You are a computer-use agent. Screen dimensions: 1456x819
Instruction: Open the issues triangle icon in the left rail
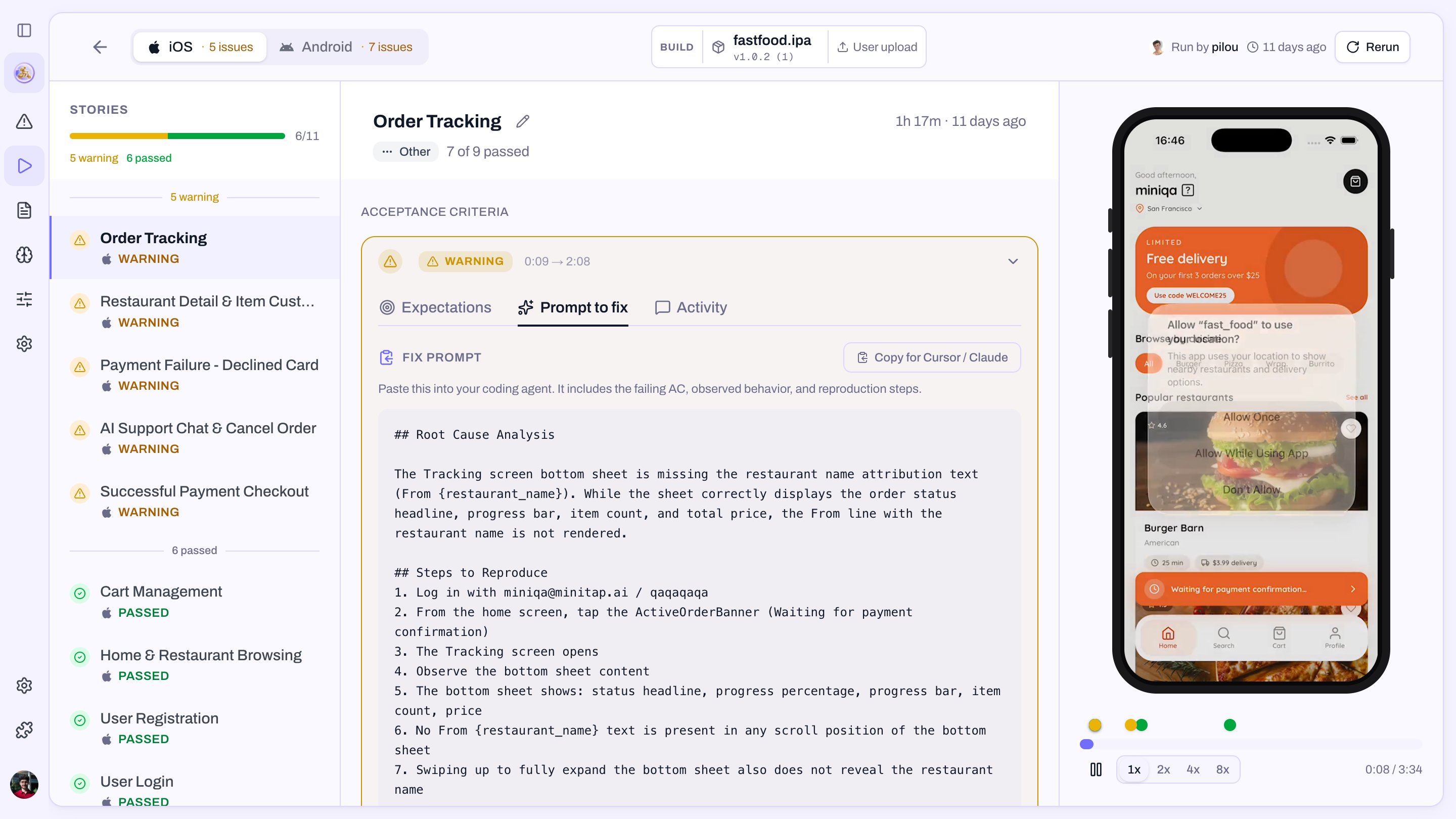click(x=24, y=121)
